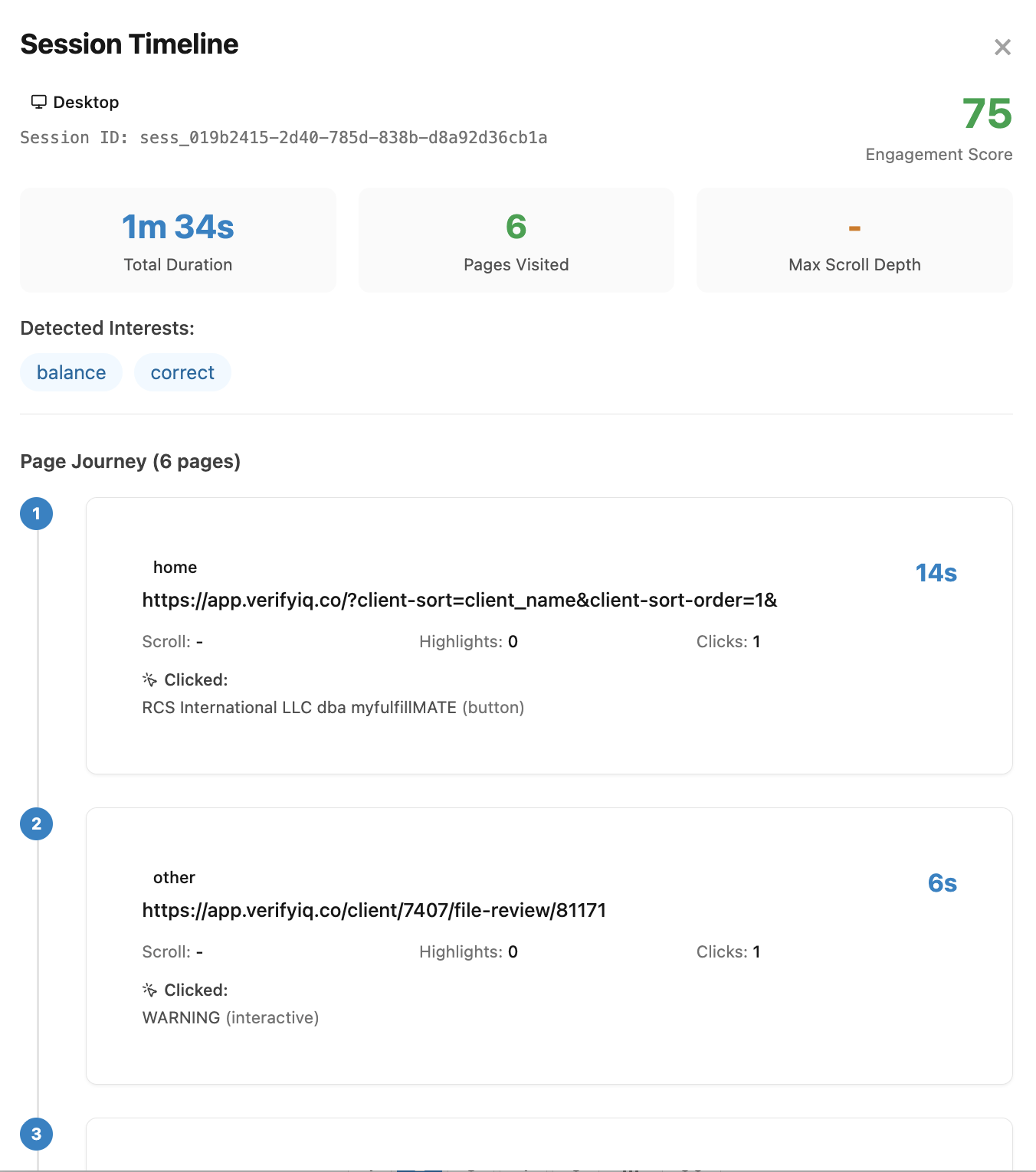Switch to the Total Duration stat card
This screenshot has width=1036, height=1172.
[177, 240]
